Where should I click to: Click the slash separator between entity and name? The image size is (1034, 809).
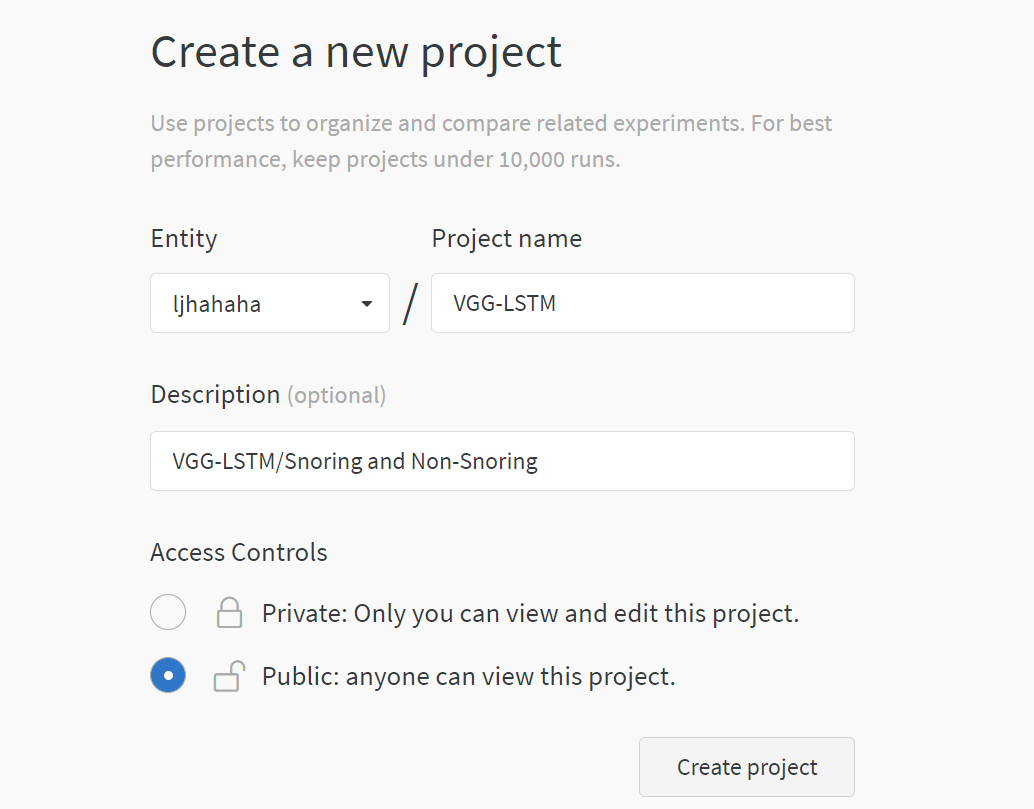410,303
